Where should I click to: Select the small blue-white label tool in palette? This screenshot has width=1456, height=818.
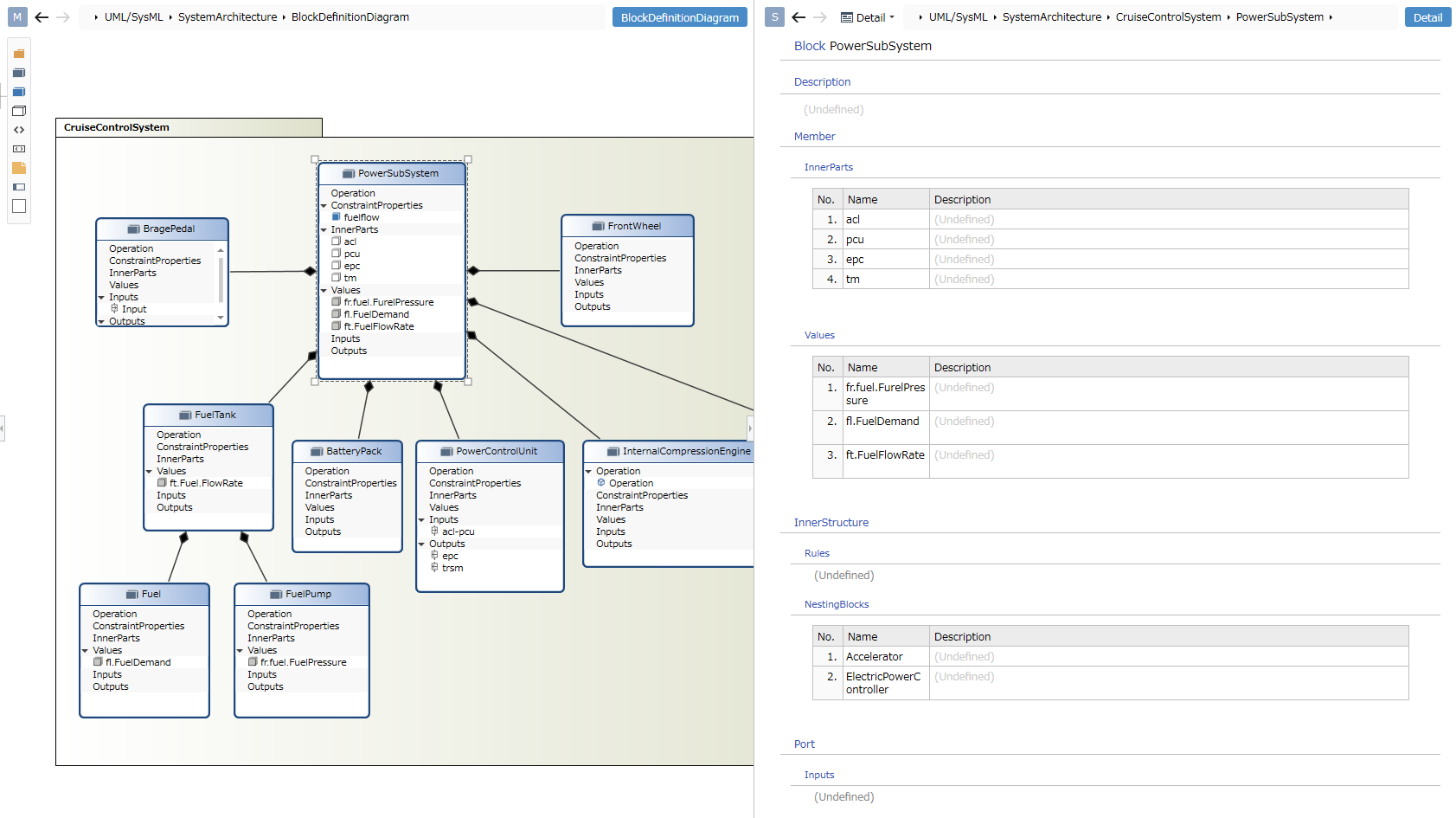coord(19,187)
